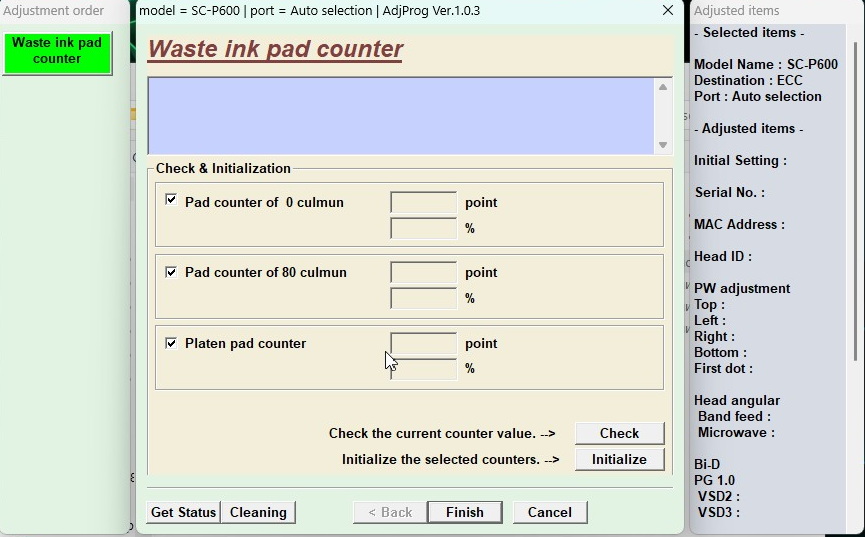The height and width of the screenshot is (537, 865).
Task: Cancel the waste ink pad dialog
Action: [x=549, y=512]
